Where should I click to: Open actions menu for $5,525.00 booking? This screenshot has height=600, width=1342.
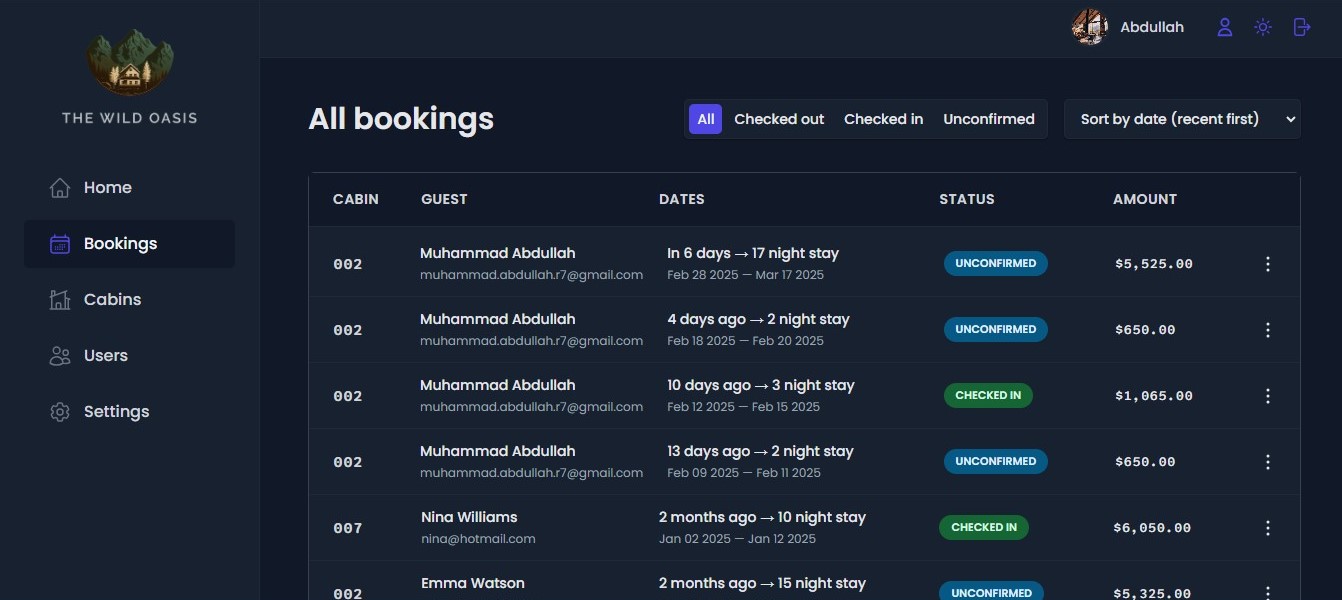1267,264
